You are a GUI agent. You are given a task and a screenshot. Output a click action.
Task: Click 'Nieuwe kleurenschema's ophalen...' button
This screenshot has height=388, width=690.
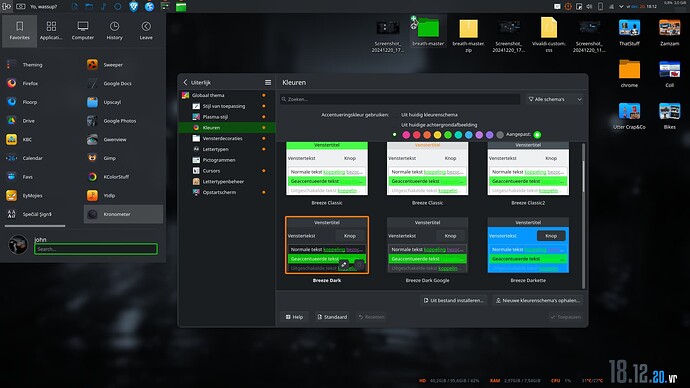pyautogui.click(x=538, y=300)
